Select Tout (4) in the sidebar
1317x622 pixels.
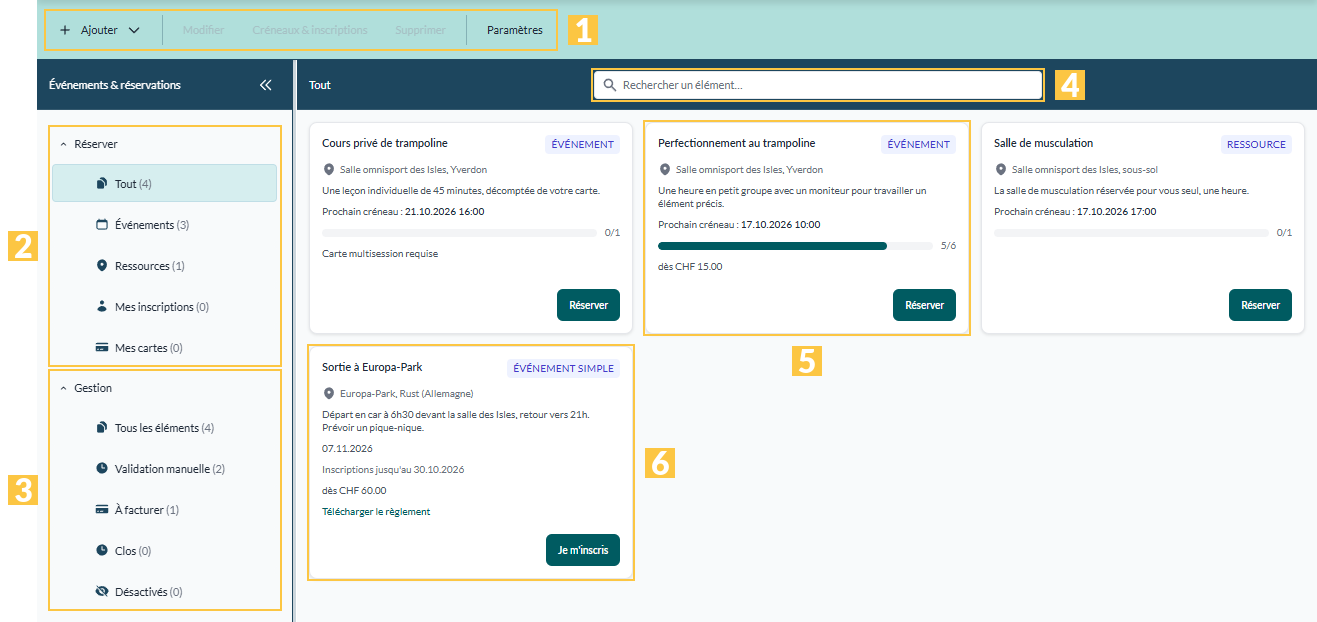pyautogui.click(x=165, y=183)
